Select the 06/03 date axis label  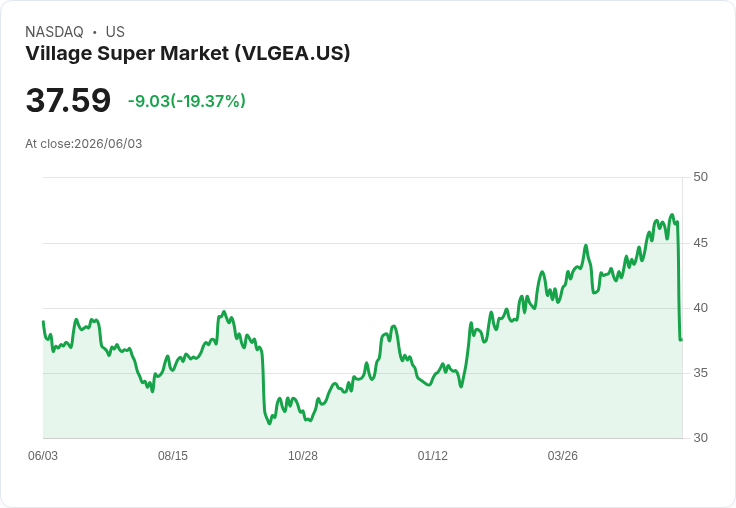click(43, 455)
